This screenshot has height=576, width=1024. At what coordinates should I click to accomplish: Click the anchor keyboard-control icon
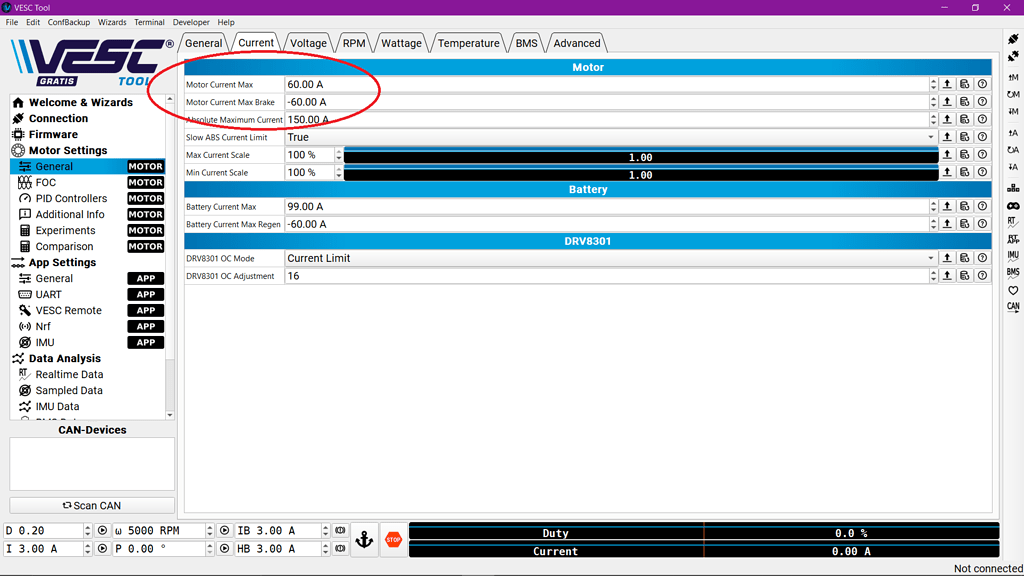click(x=365, y=538)
